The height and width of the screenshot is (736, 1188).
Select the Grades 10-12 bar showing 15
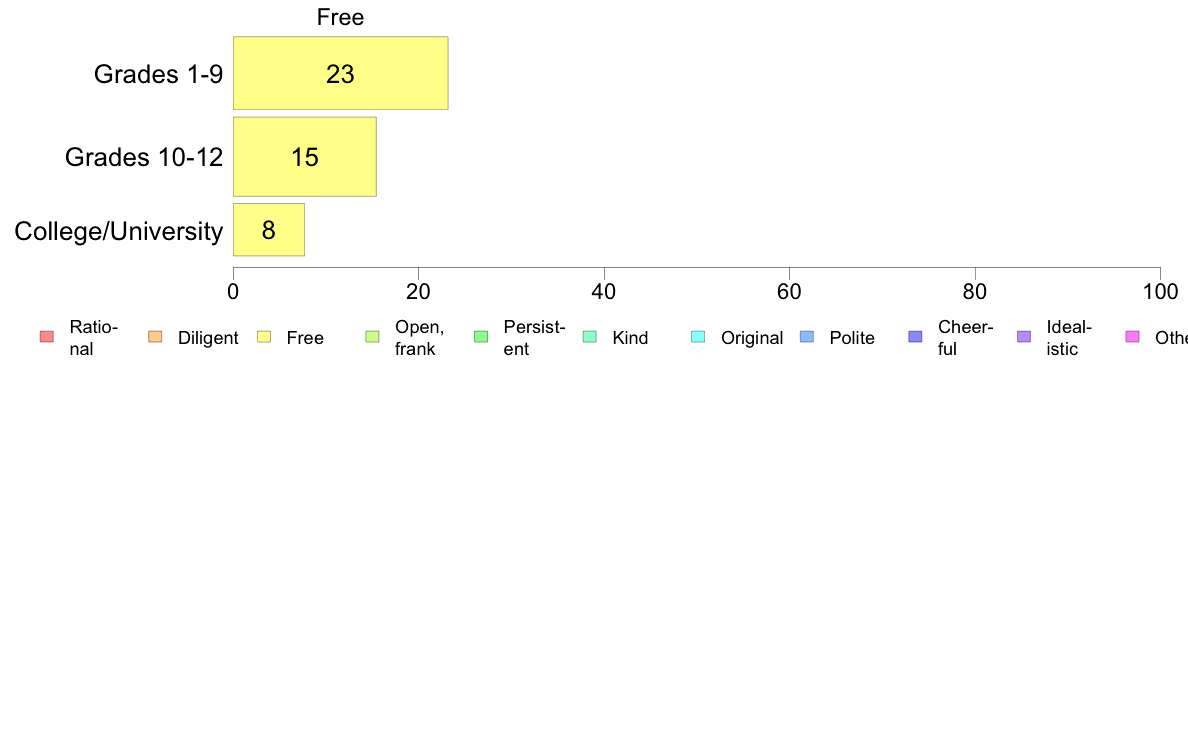[x=305, y=156]
